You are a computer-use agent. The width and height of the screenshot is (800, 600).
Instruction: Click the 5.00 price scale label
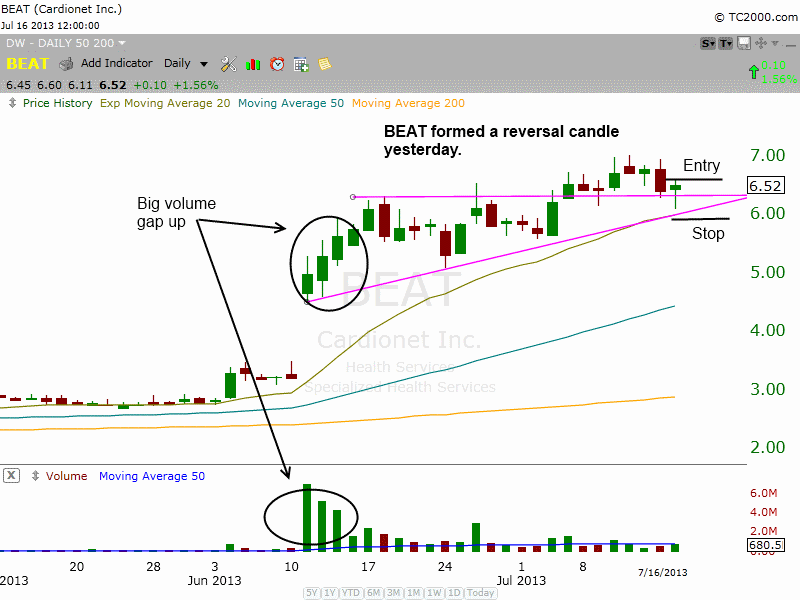pos(767,272)
